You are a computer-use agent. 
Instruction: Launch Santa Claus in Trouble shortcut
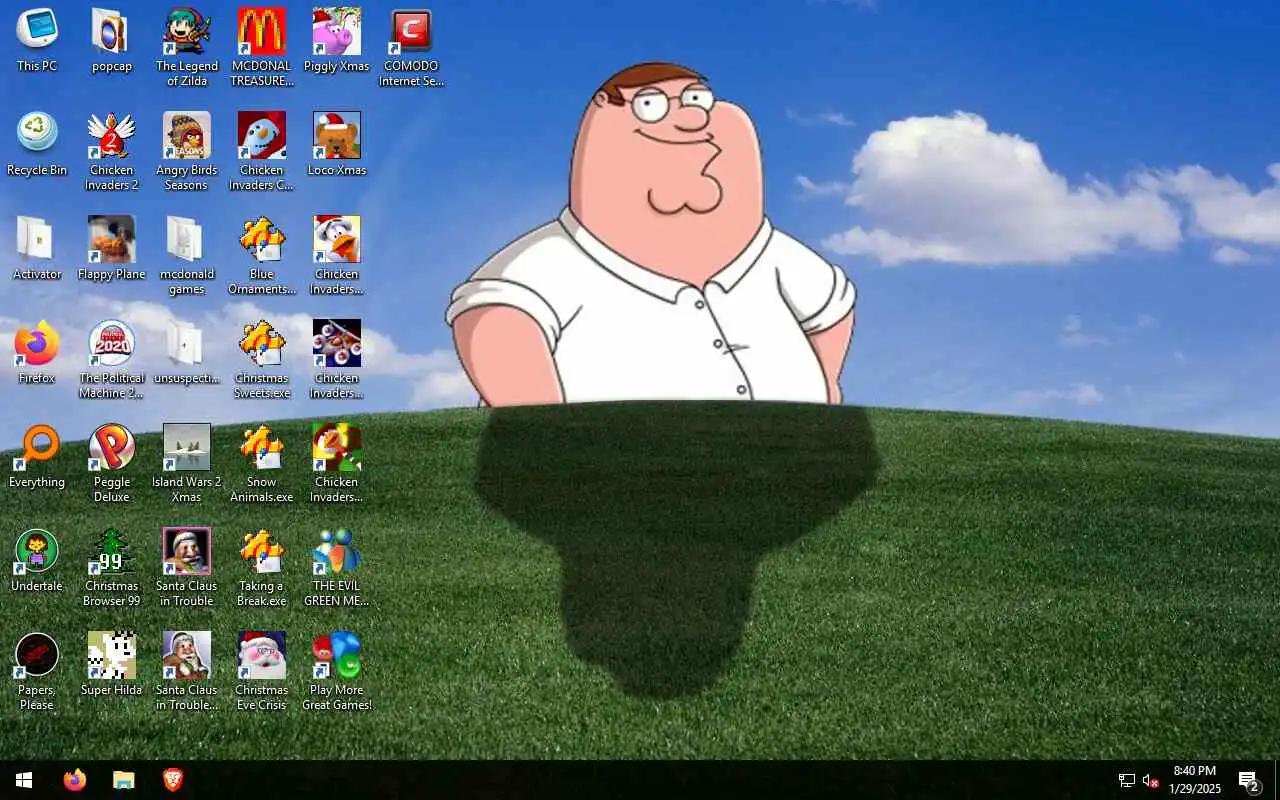coord(187,567)
